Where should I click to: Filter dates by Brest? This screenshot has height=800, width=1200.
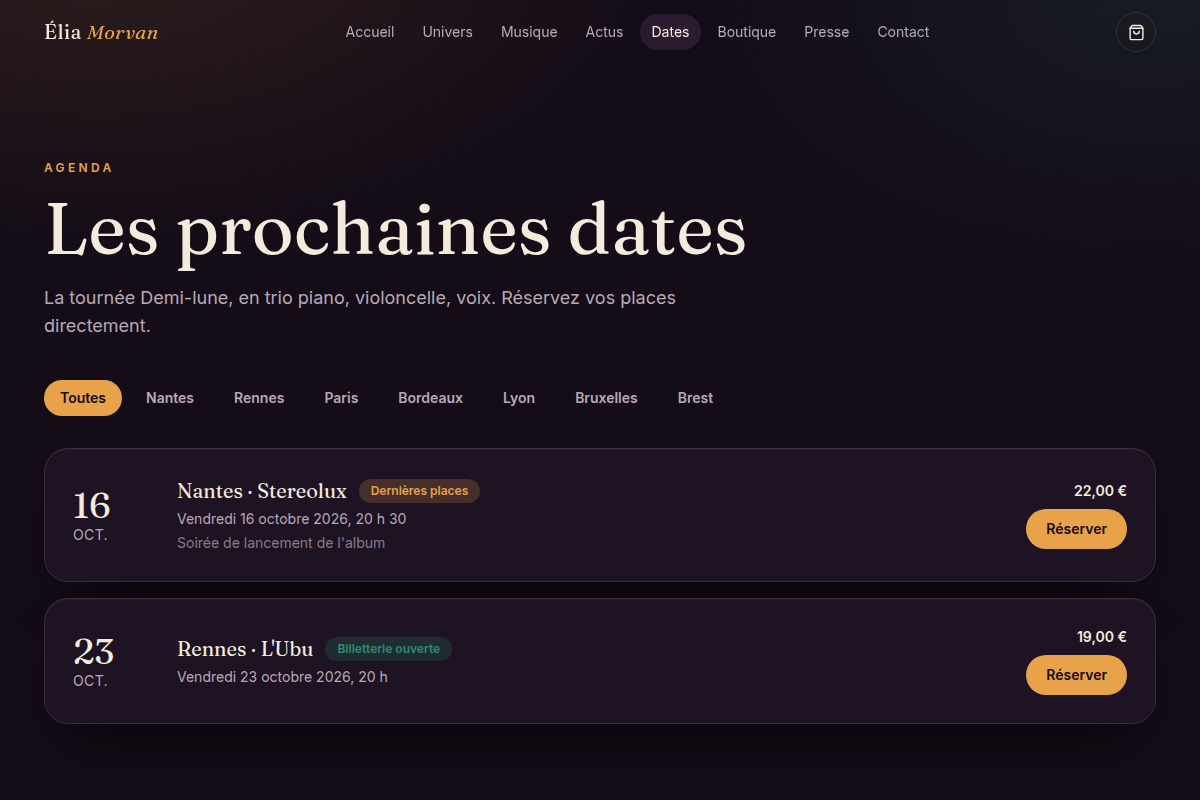pos(695,398)
